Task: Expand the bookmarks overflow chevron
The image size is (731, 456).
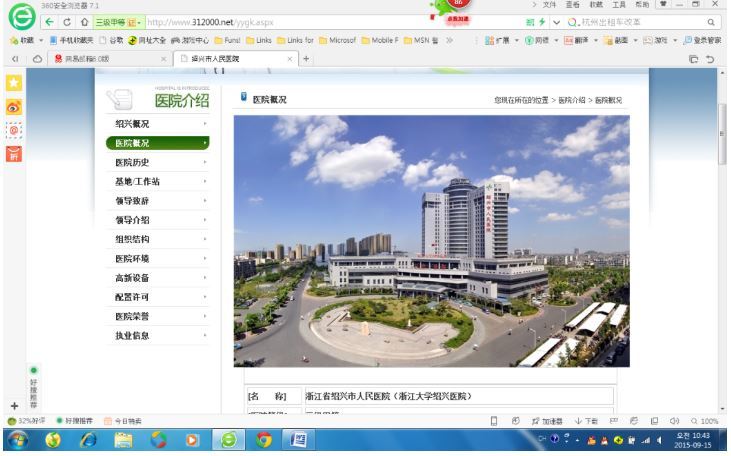Action: (x=449, y=41)
